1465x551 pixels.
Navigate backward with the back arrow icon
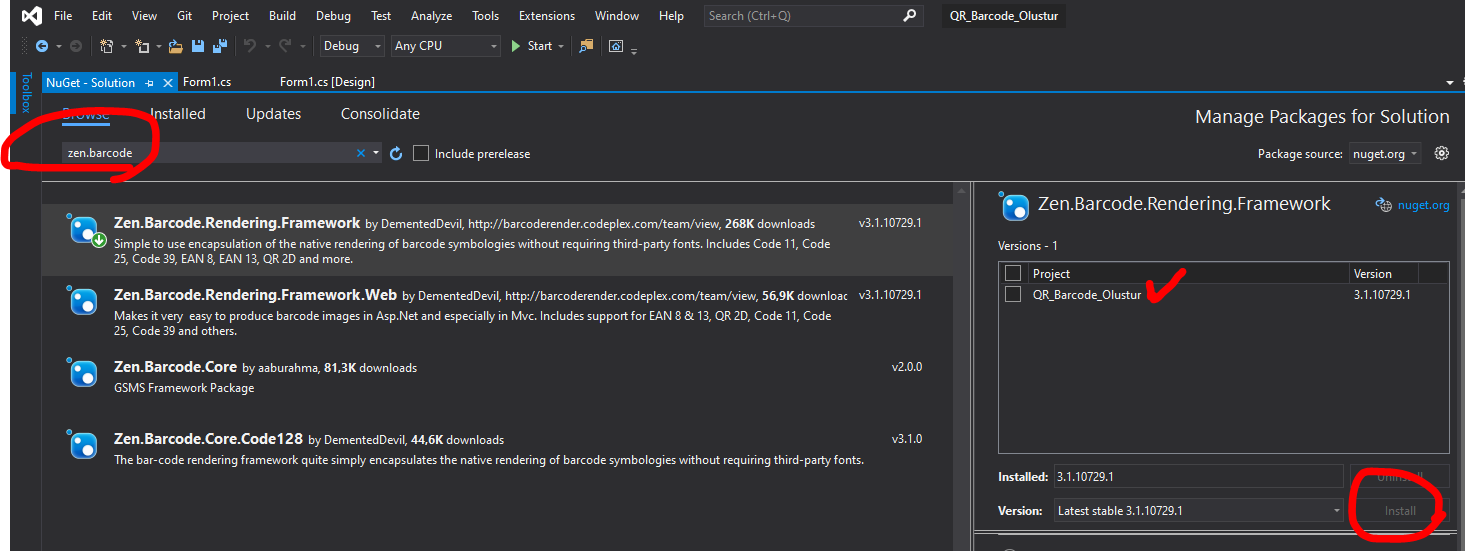pyautogui.click(x=41, y=46)
